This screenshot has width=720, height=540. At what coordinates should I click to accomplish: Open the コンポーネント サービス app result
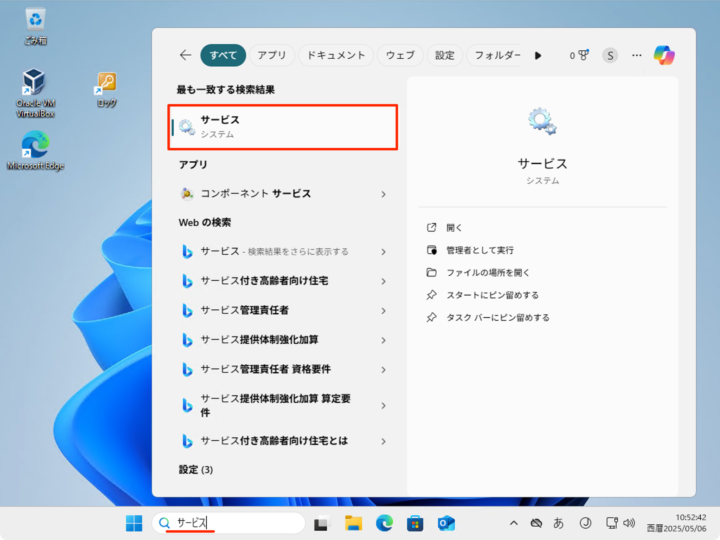click(278, 194)
